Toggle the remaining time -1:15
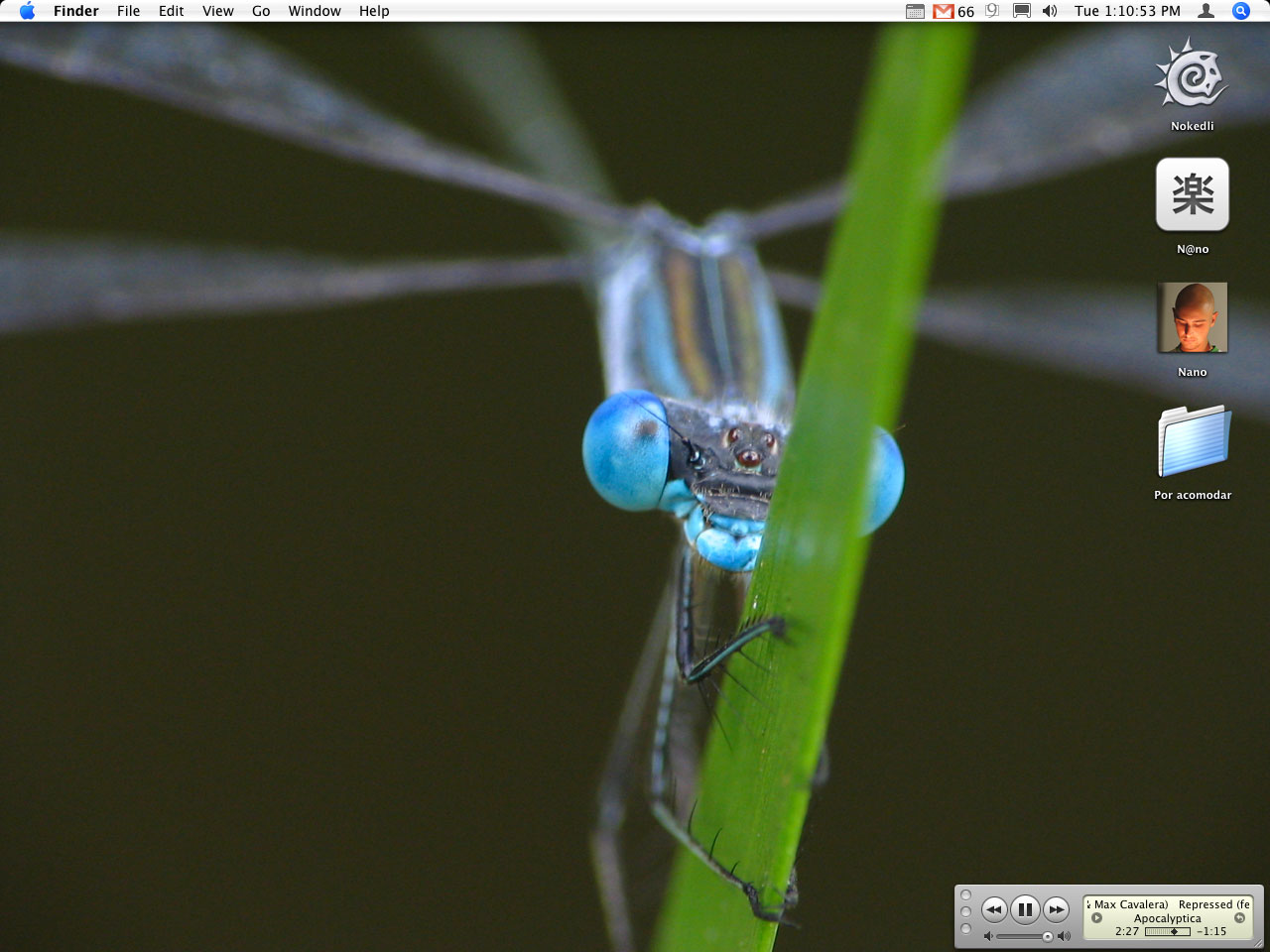Screen dimensions: 1270x952 [x=1211, y=931]
